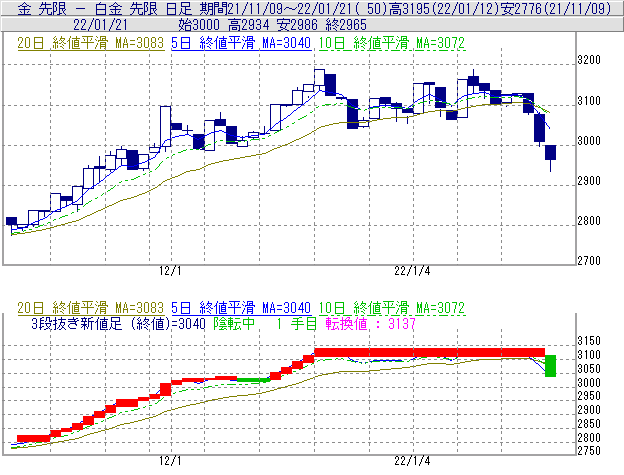The width and height of the screenshot is (624, 475).
Task: Select the date 22/01/21 in the info bar
Action: [x=100, y=25]
